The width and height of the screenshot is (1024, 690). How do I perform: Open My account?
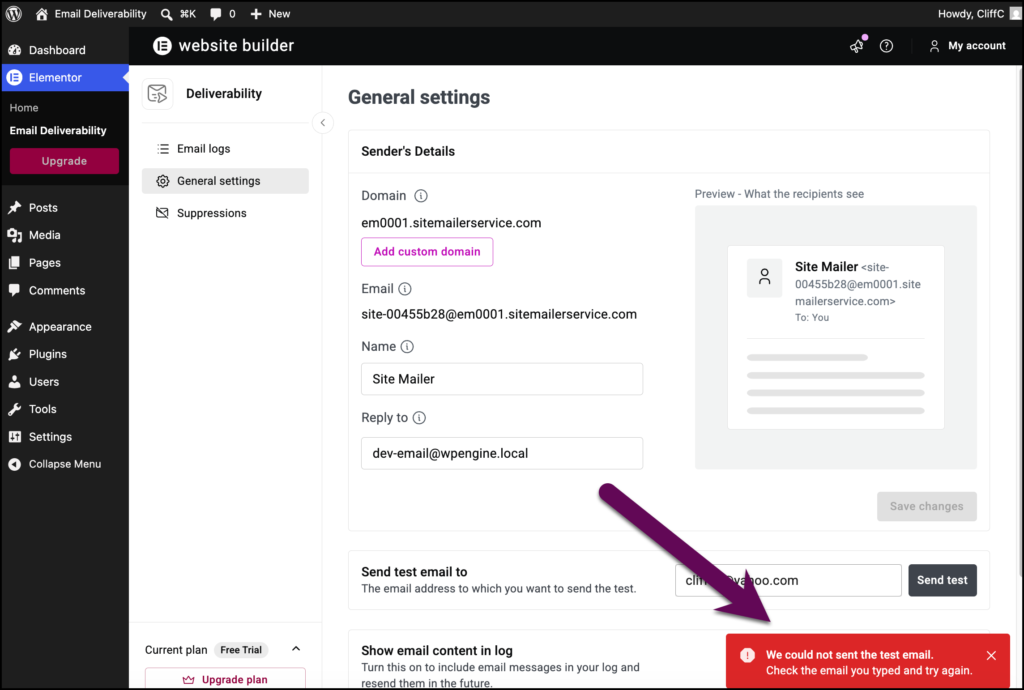point(967,46)
